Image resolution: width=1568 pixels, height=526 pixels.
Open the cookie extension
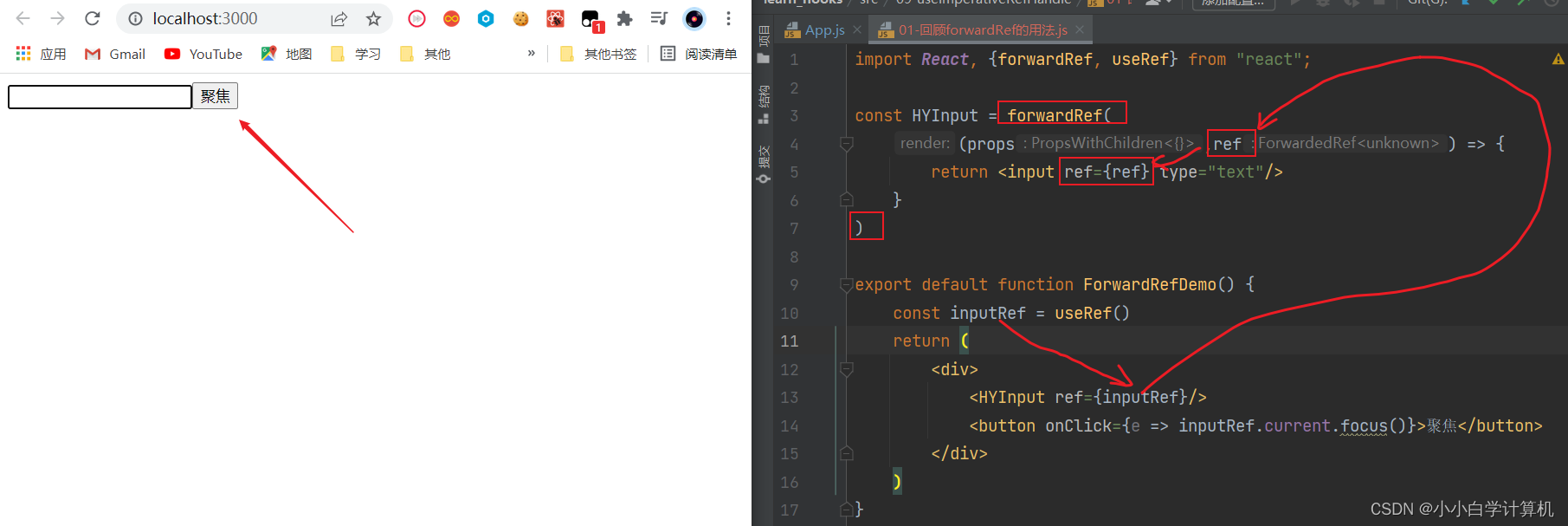(x=520, y=18)
